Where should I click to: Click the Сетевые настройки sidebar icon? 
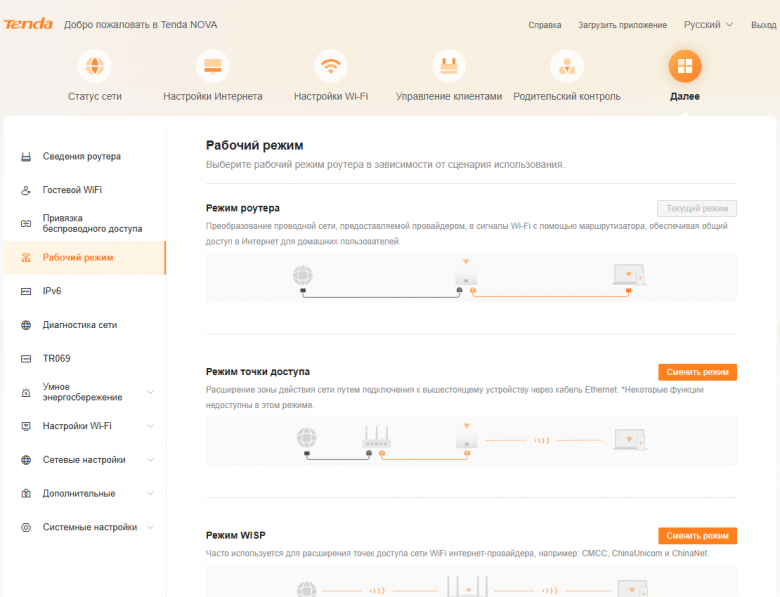click(x=26, y=460)
